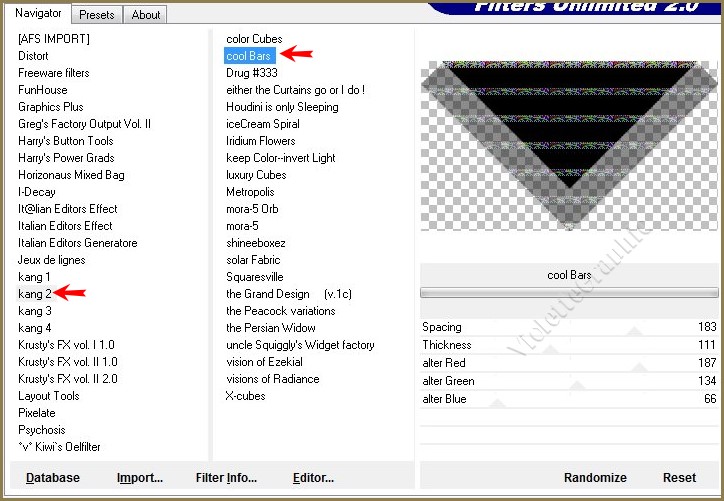Screen dimensions: 724x501
Task: Select the Navigator tab
Action: pos(39,14)
